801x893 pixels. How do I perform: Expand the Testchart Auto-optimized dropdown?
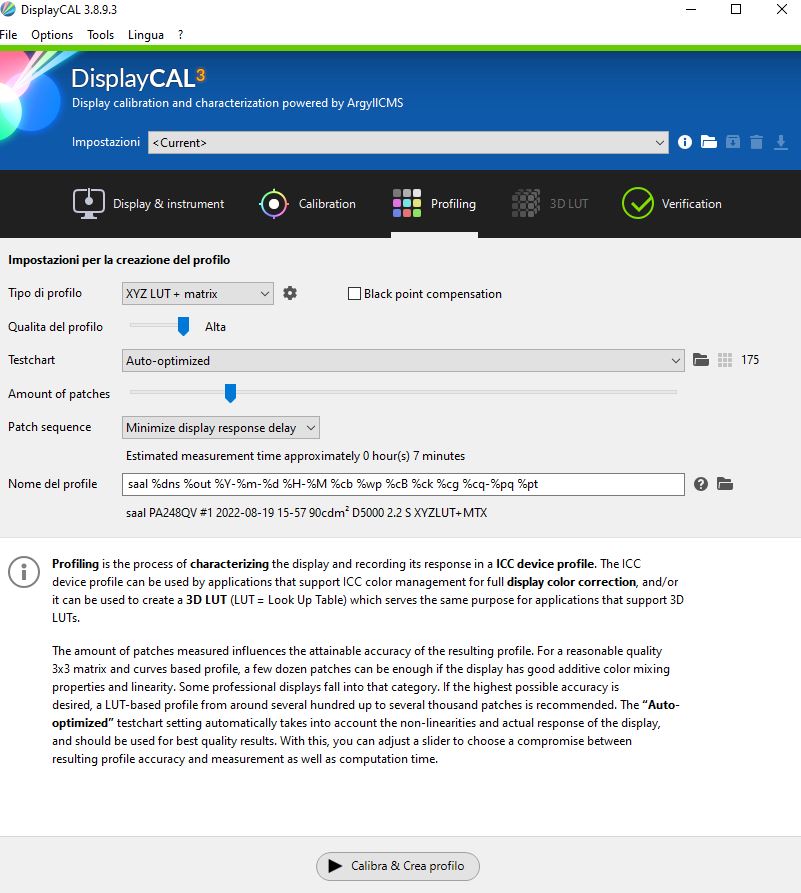pyautogui.click(x=403, y=361)
